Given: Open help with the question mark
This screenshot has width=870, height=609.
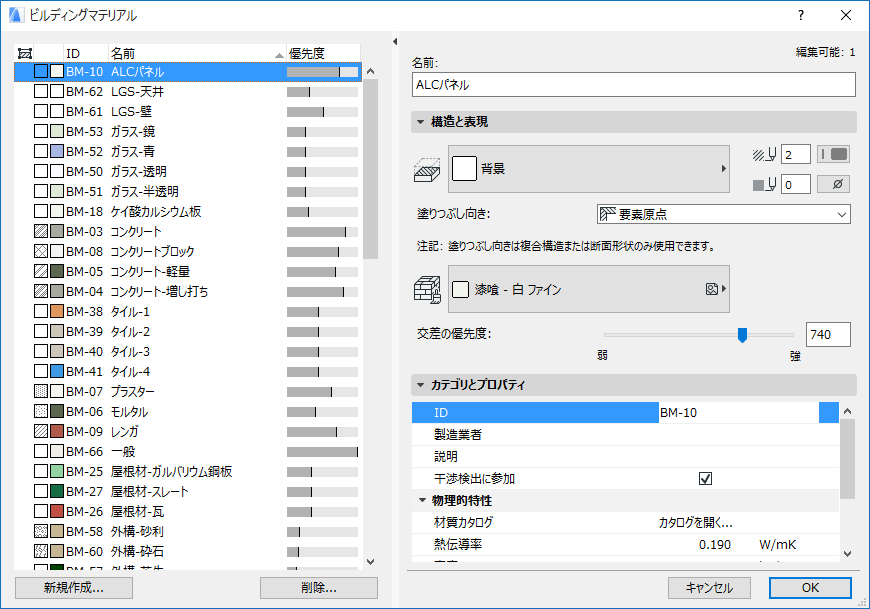Looking at the screenshot, I should [801, 15].
